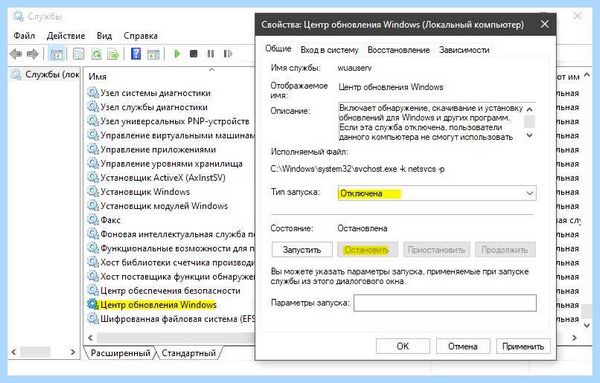Click gear icon of Службы tree node
Screen dimensions: 600x383
point(16,75)
